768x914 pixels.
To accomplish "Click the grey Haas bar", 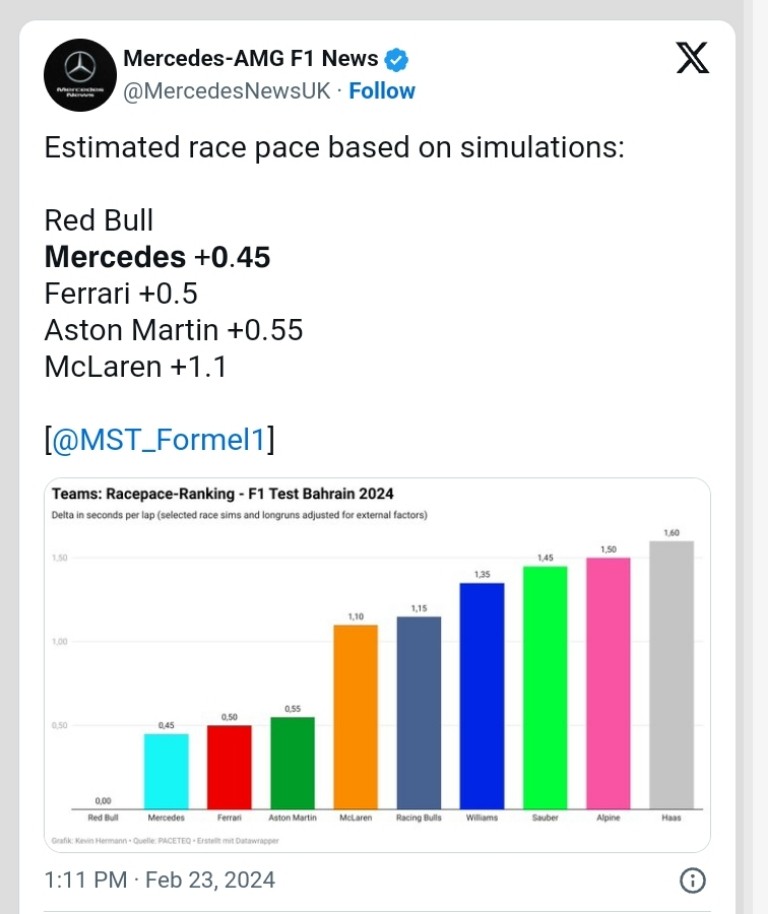I will 671,675.
